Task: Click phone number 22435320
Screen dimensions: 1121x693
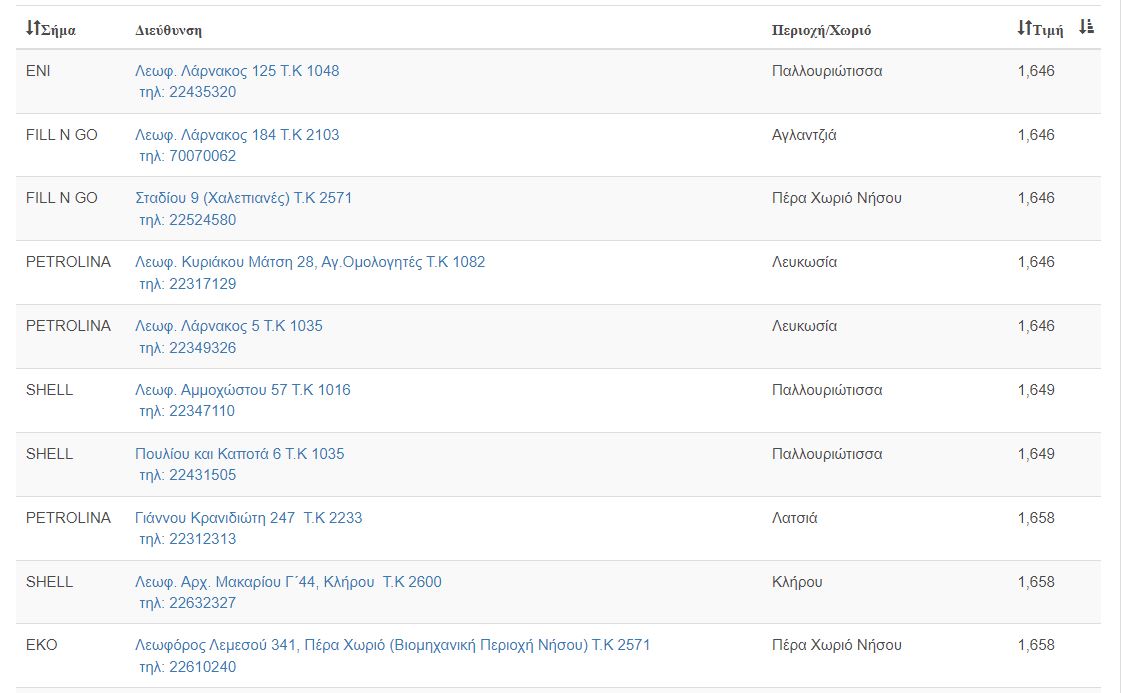Action: tap(188, 92)
